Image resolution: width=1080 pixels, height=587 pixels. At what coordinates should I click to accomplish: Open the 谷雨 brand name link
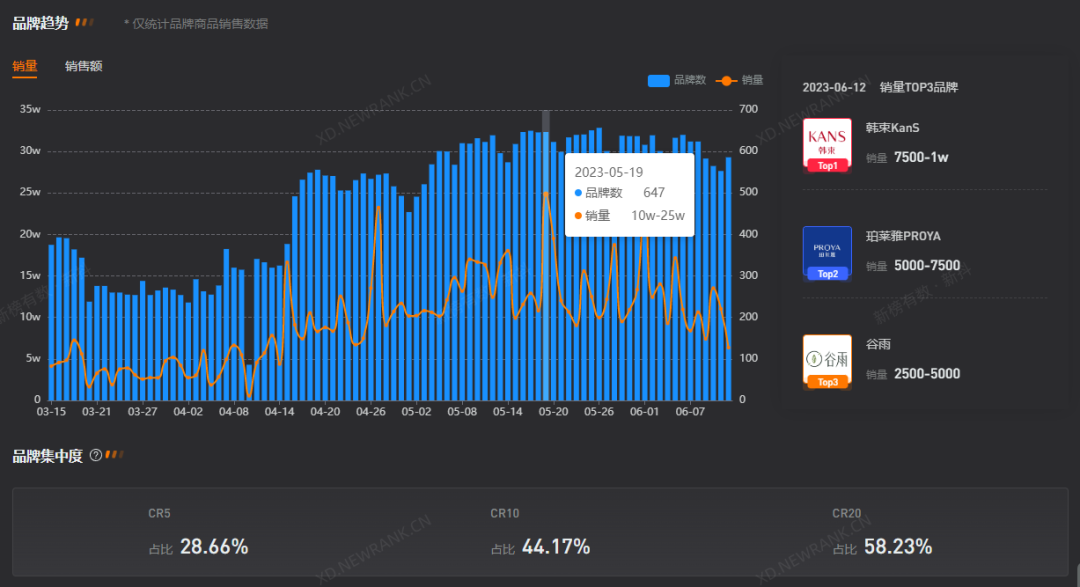877,344
